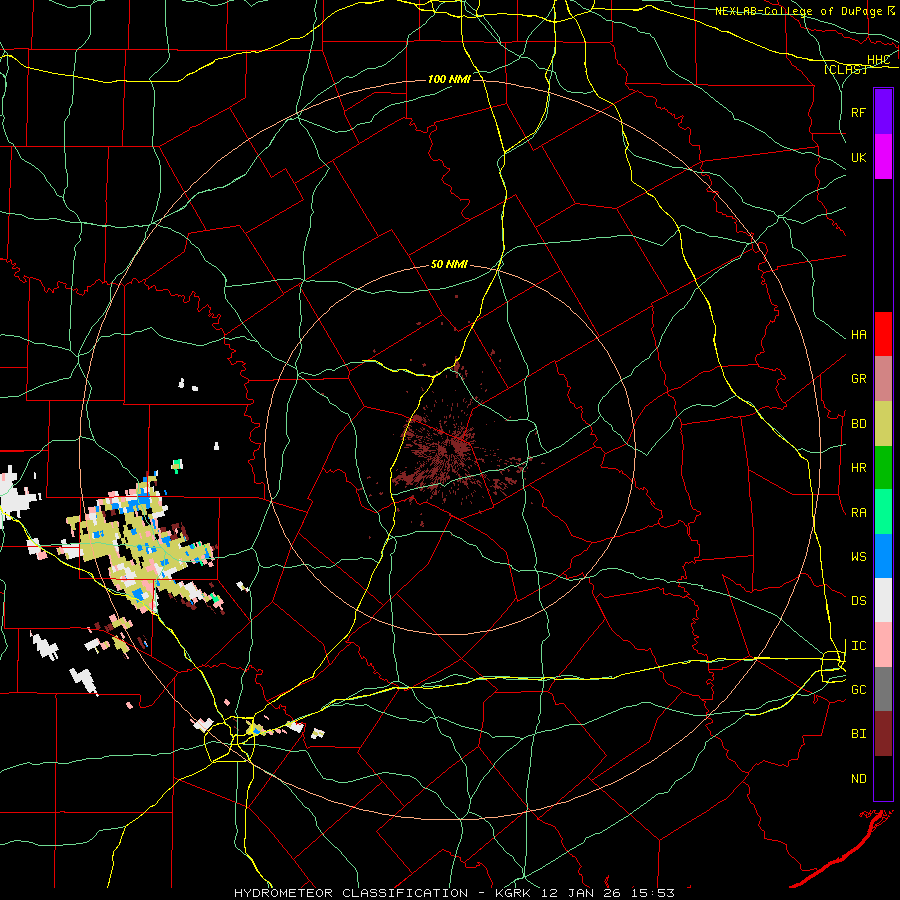Click the '100 NMI' range ring label
Screen dimensions: 900x900
tap(449, 79)
